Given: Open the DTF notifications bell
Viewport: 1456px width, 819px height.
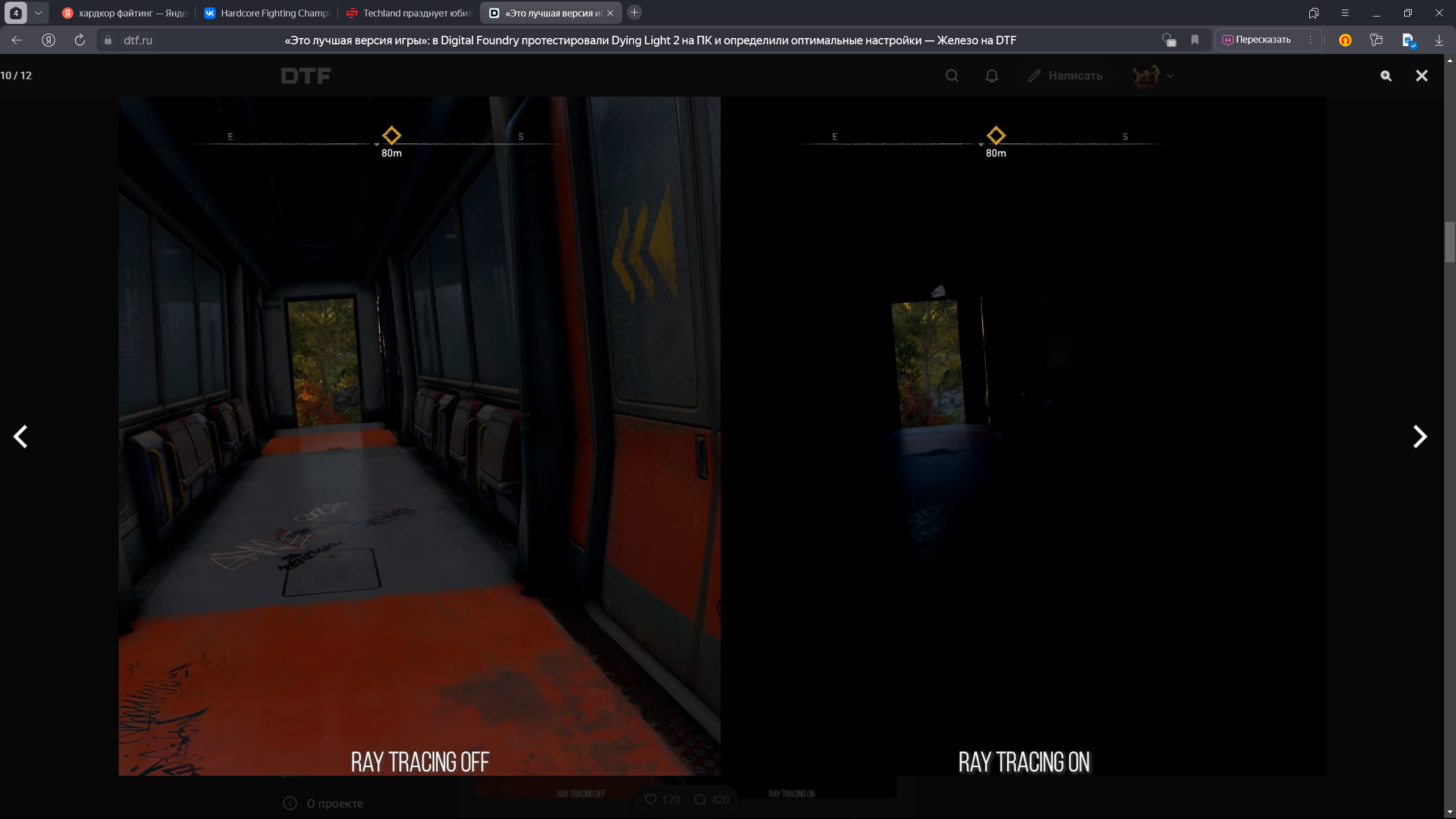Looking at the screenshot, I should tap(992, 76).
